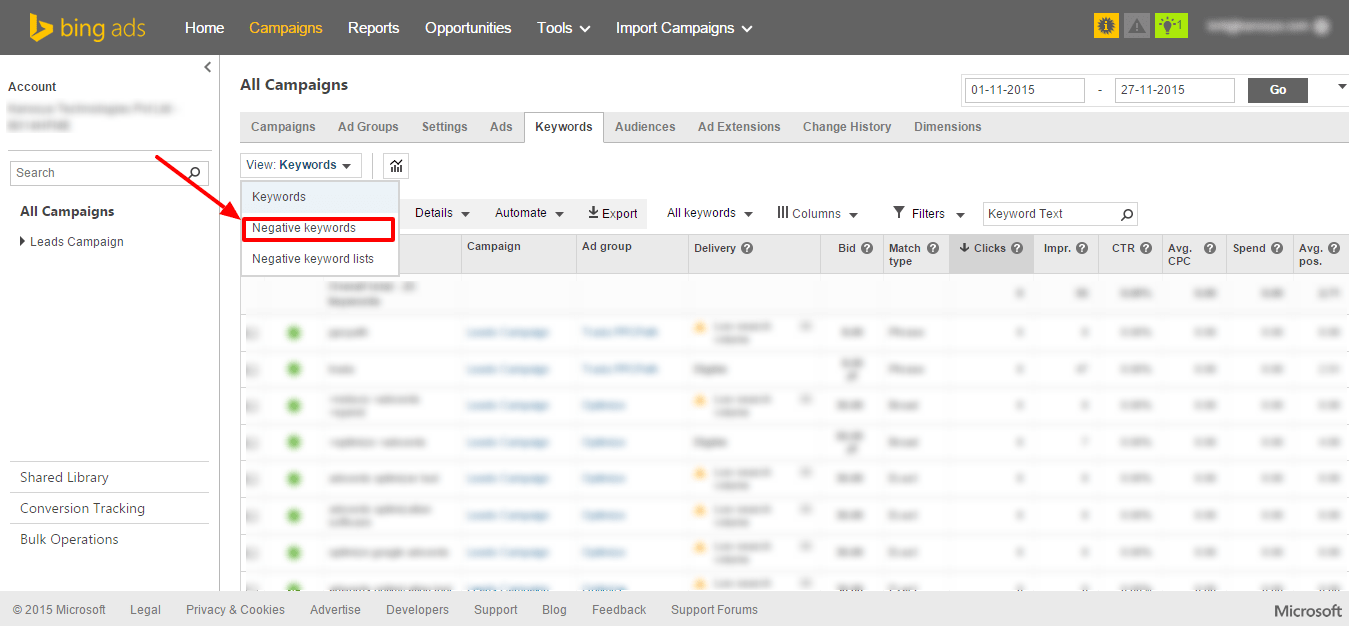Open the performance chart icon next to View
Image resolution: width=1349 pixels, height=626 pixels.
[396, 165]
